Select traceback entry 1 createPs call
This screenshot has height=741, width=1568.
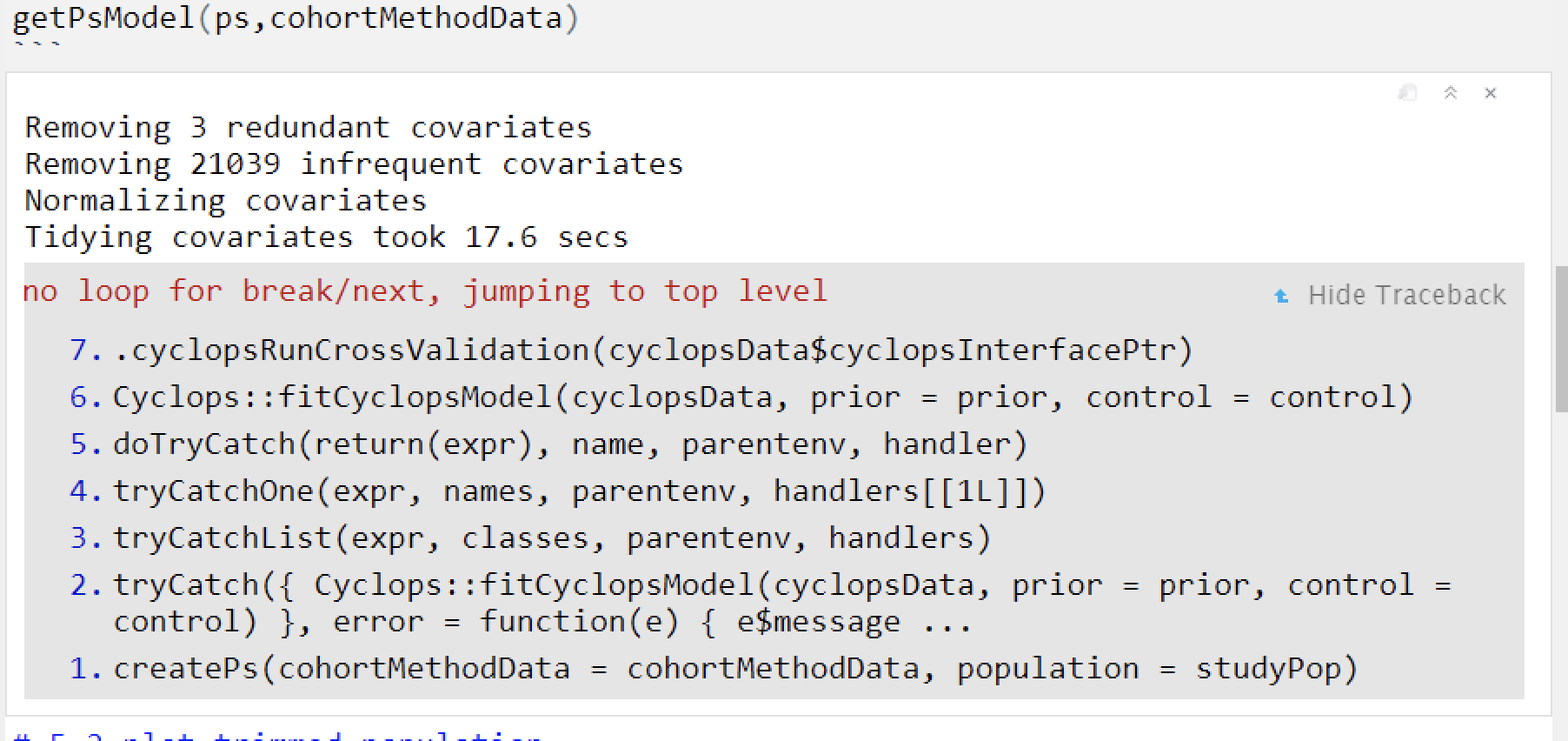(x=714, y=668)
